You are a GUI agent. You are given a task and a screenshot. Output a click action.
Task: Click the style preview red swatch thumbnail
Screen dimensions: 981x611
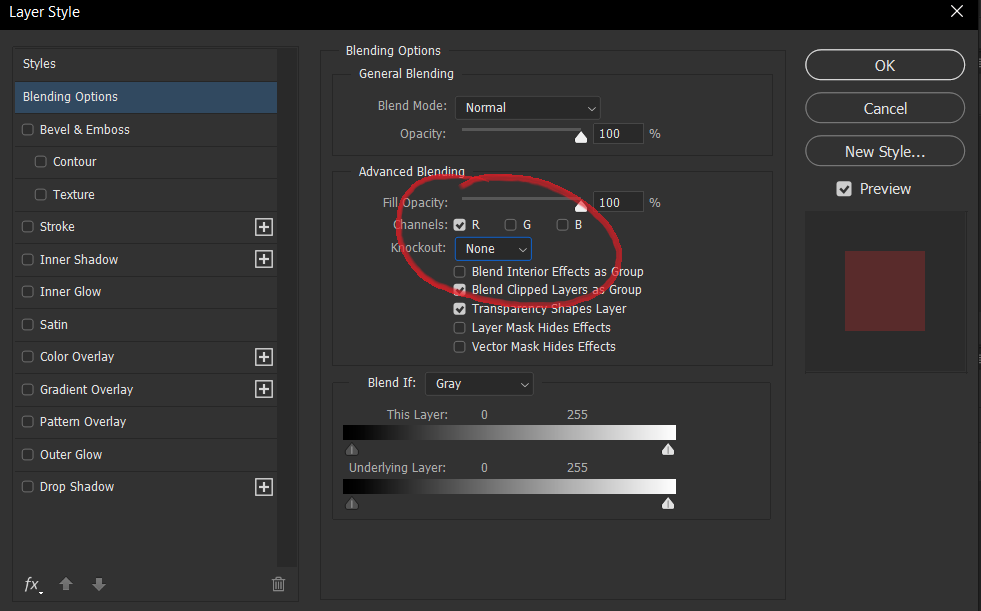[x=885, y=291]
